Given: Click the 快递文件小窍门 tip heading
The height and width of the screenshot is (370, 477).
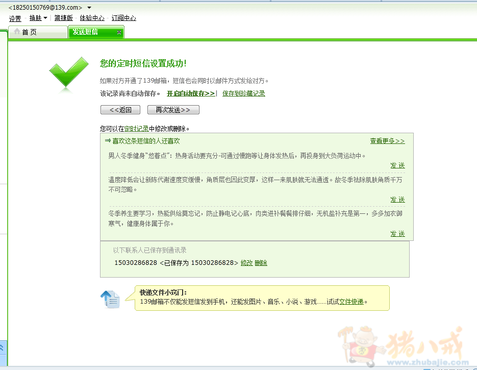Looking at the screenshot, I should [163, 293].
